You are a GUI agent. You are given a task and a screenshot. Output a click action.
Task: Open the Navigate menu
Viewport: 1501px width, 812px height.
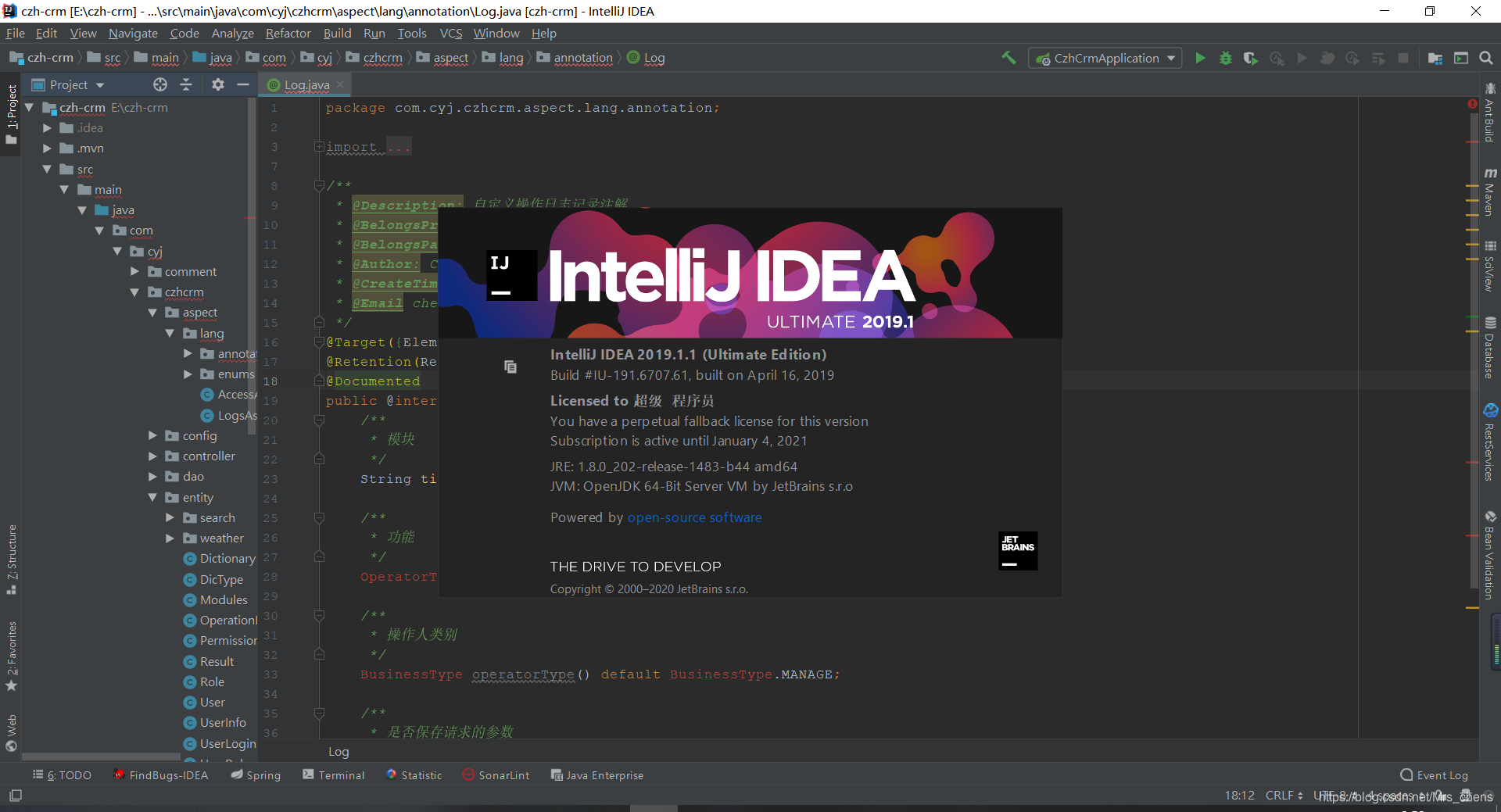133,33
